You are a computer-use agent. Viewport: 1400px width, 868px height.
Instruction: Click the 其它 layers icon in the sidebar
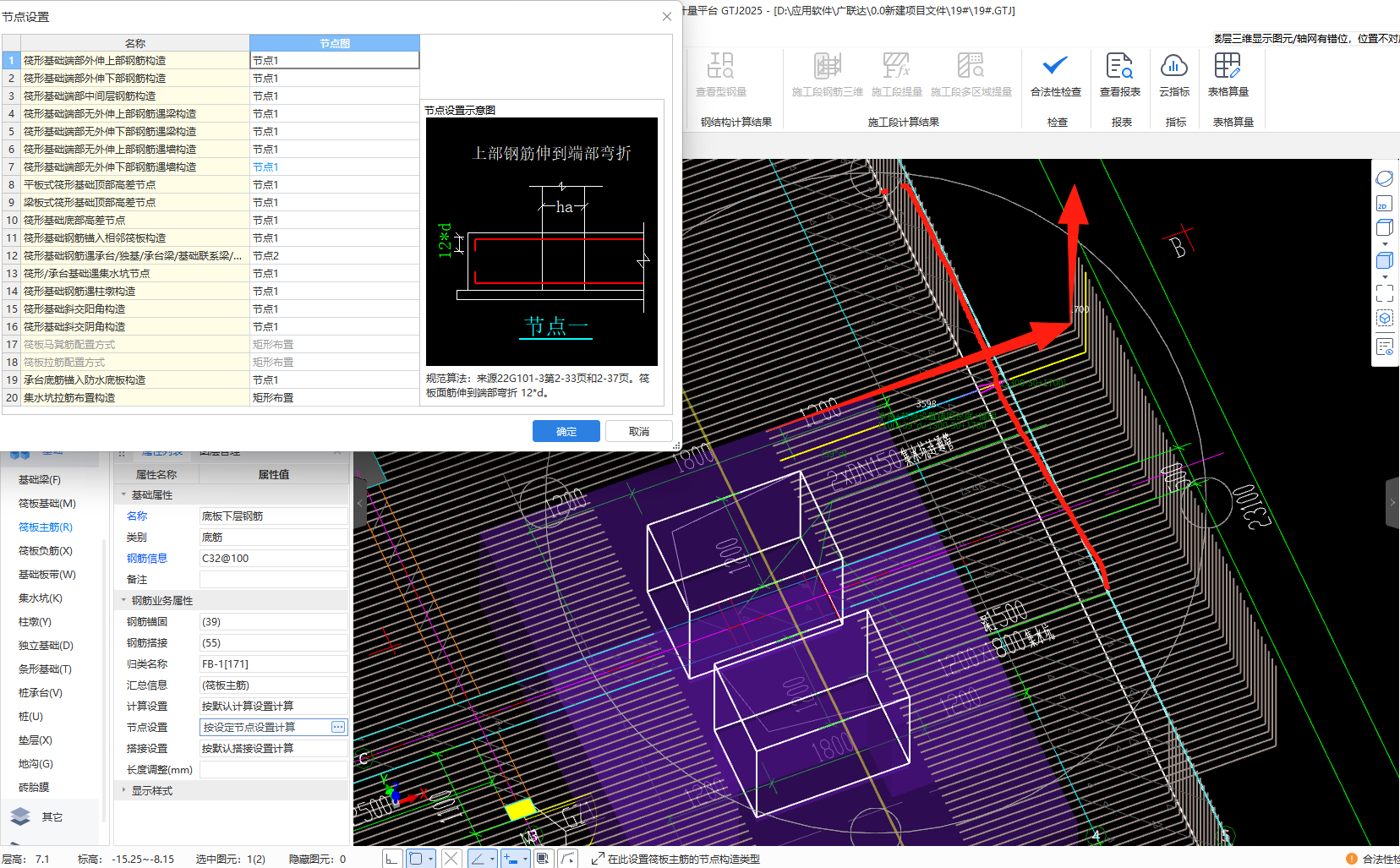click(x=20, y=816)
